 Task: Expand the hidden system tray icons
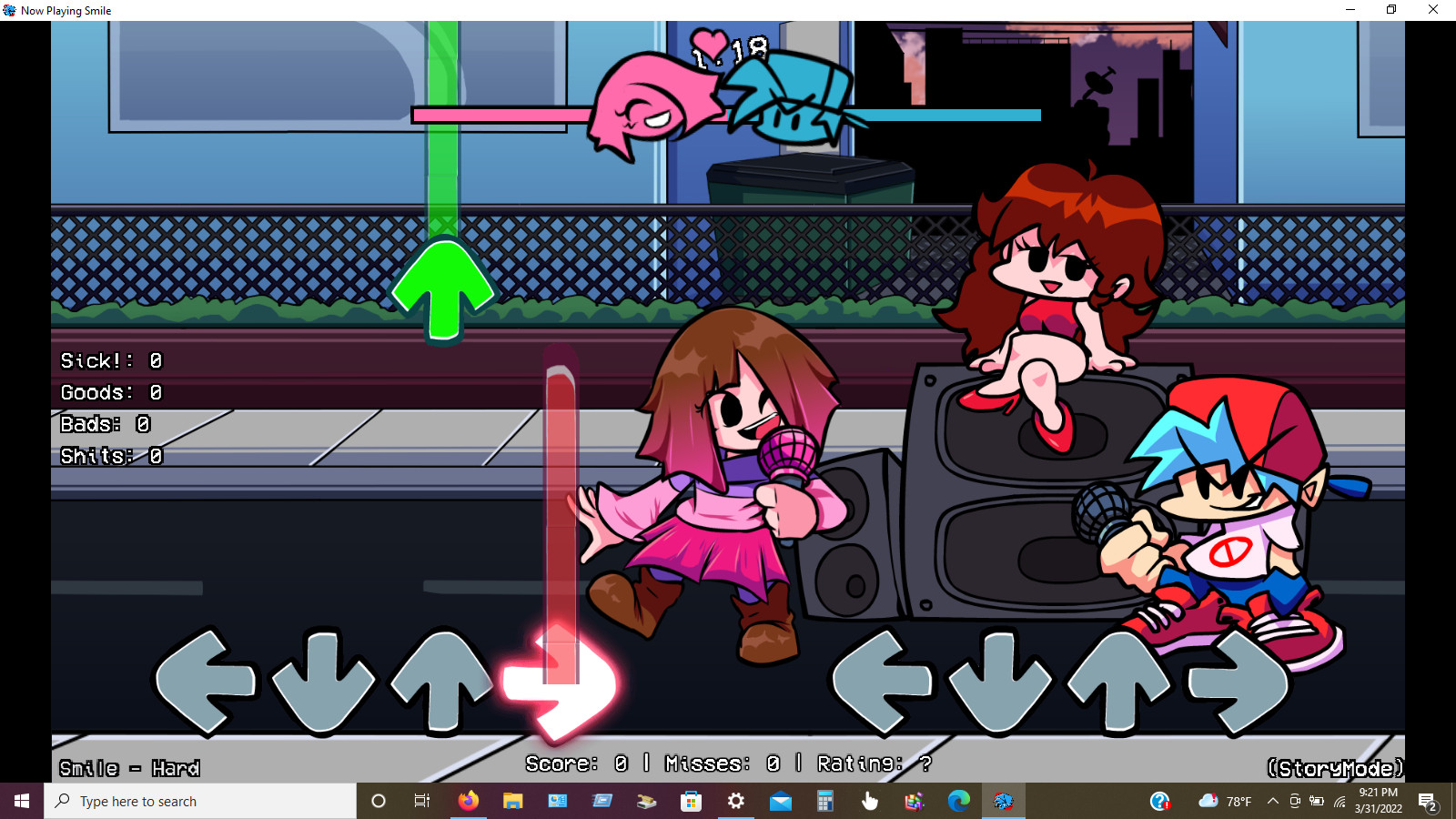point(1272,801)
